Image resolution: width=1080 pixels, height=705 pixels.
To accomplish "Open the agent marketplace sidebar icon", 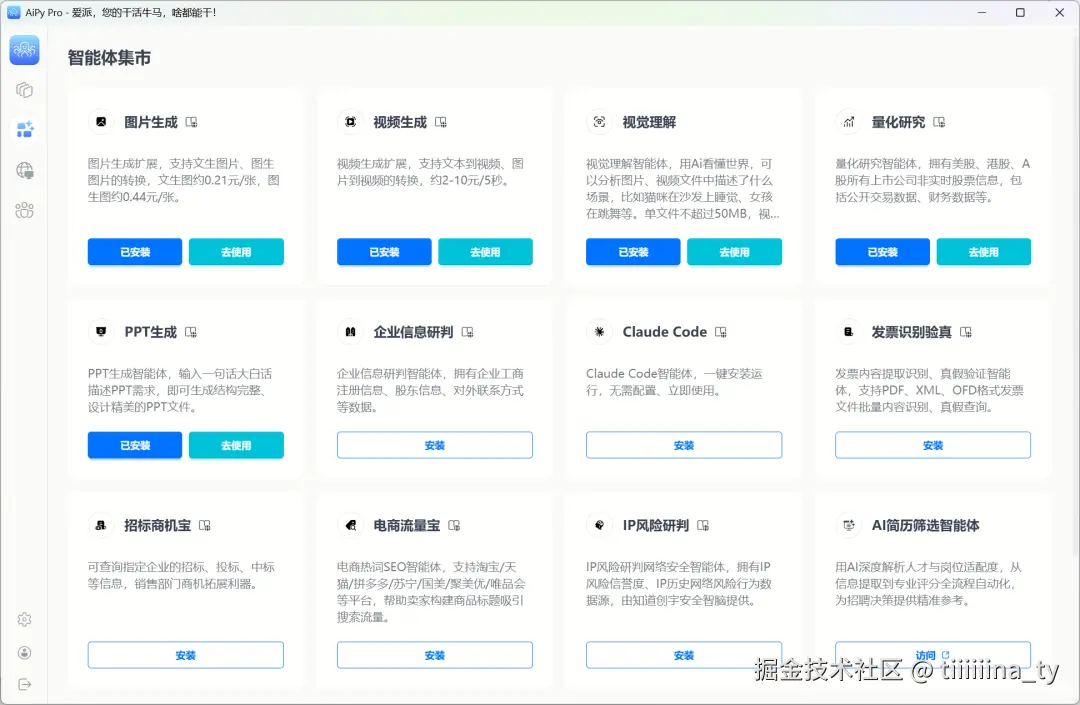I will (24, 129).
